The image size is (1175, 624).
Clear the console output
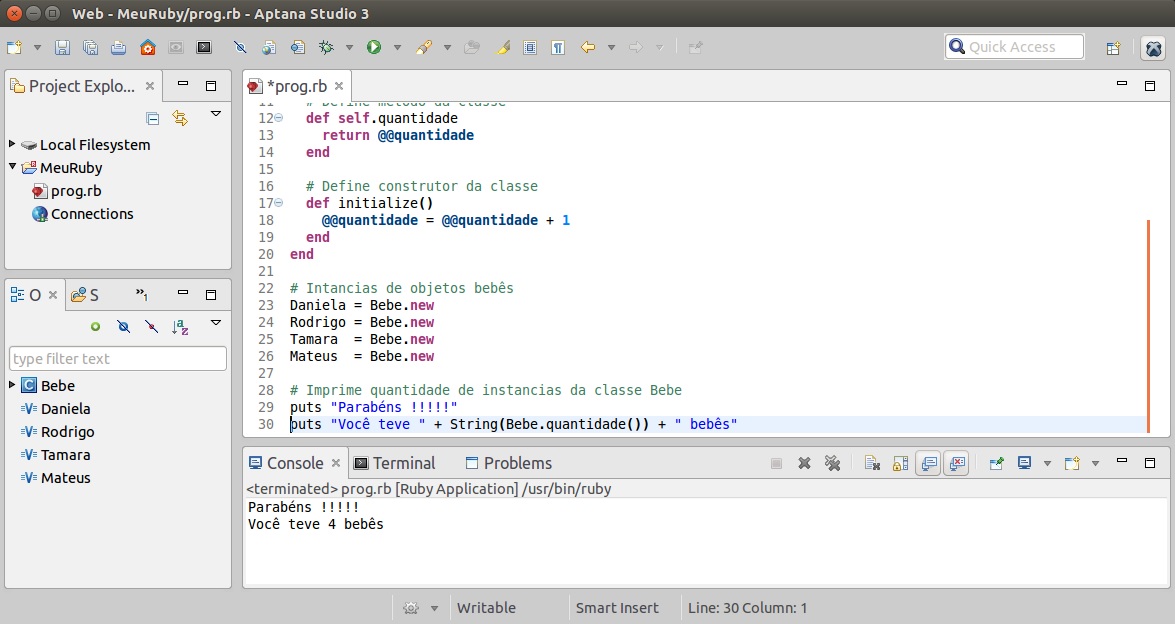tap(872, 463)
